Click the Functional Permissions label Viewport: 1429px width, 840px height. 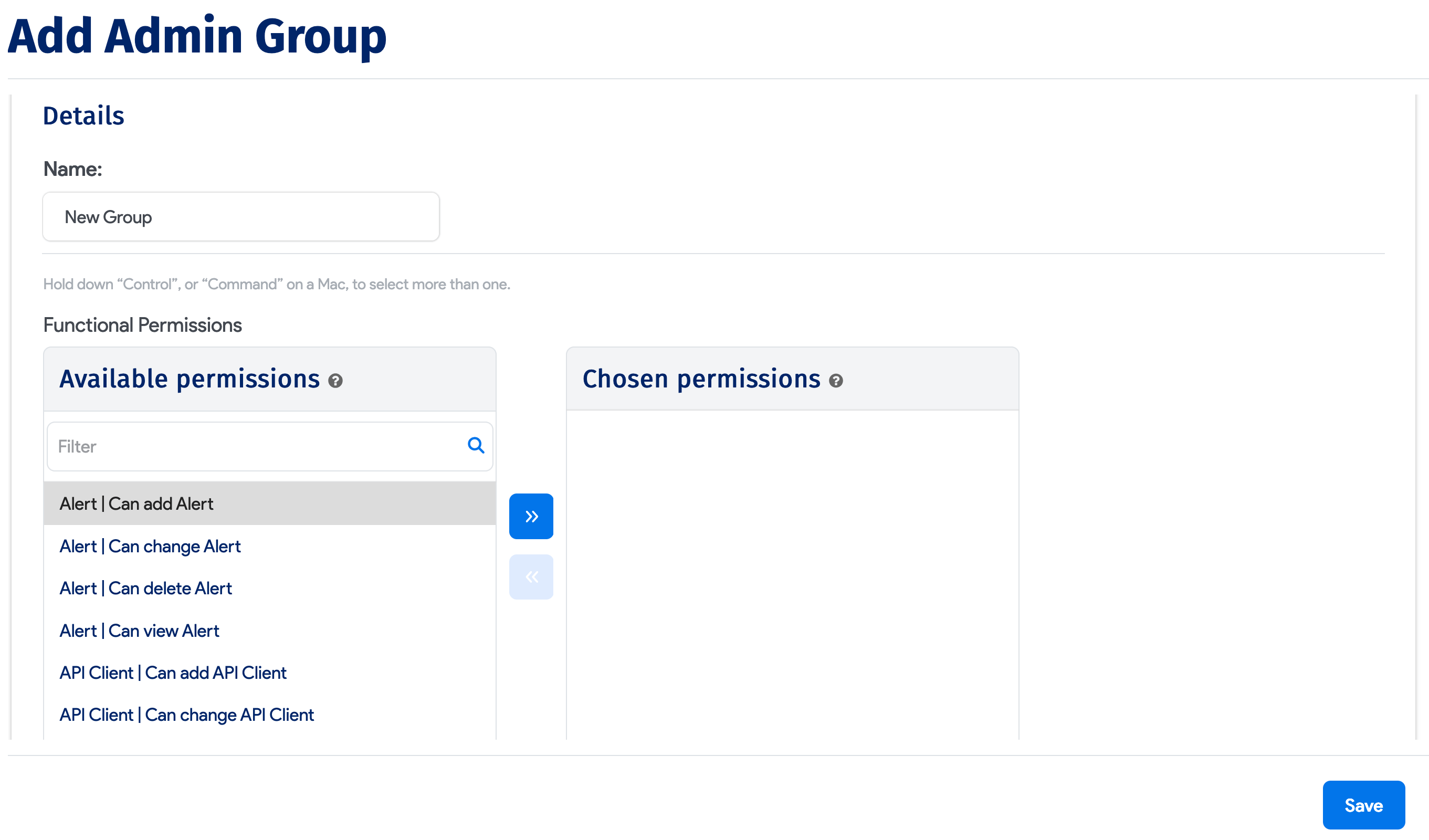coord(142,324)
